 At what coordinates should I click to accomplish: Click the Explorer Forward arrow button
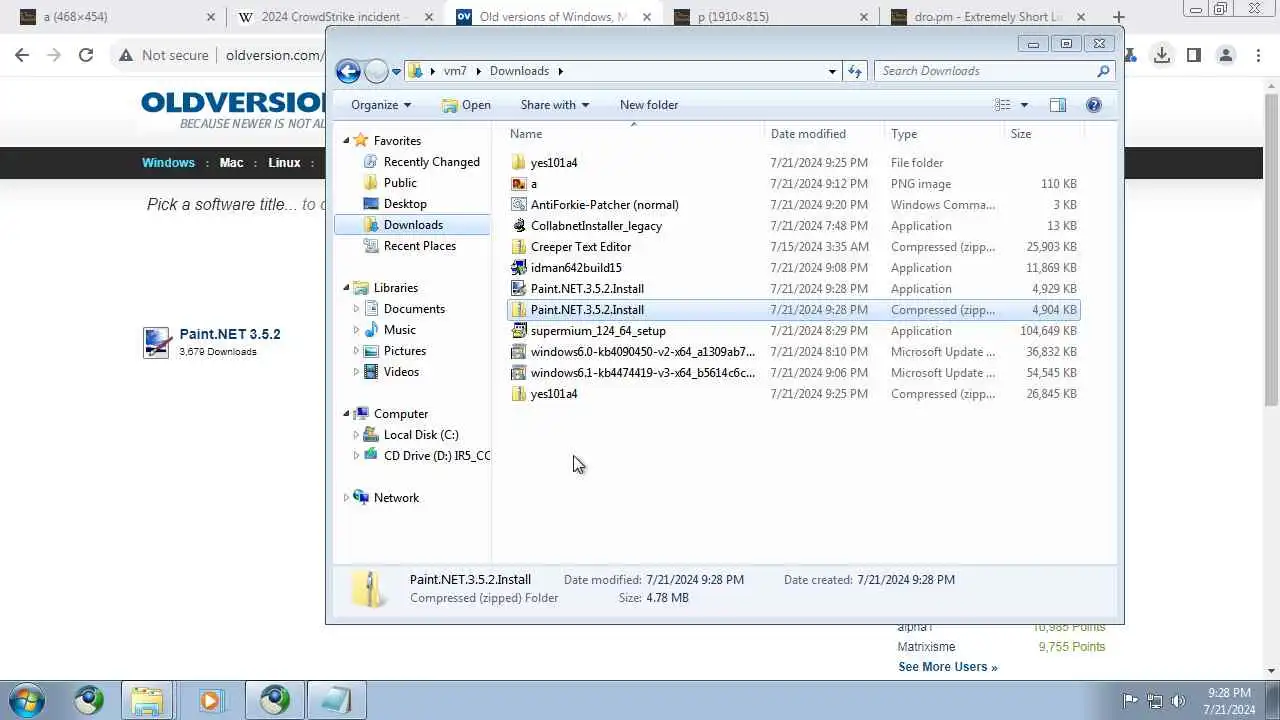(376, 71)
